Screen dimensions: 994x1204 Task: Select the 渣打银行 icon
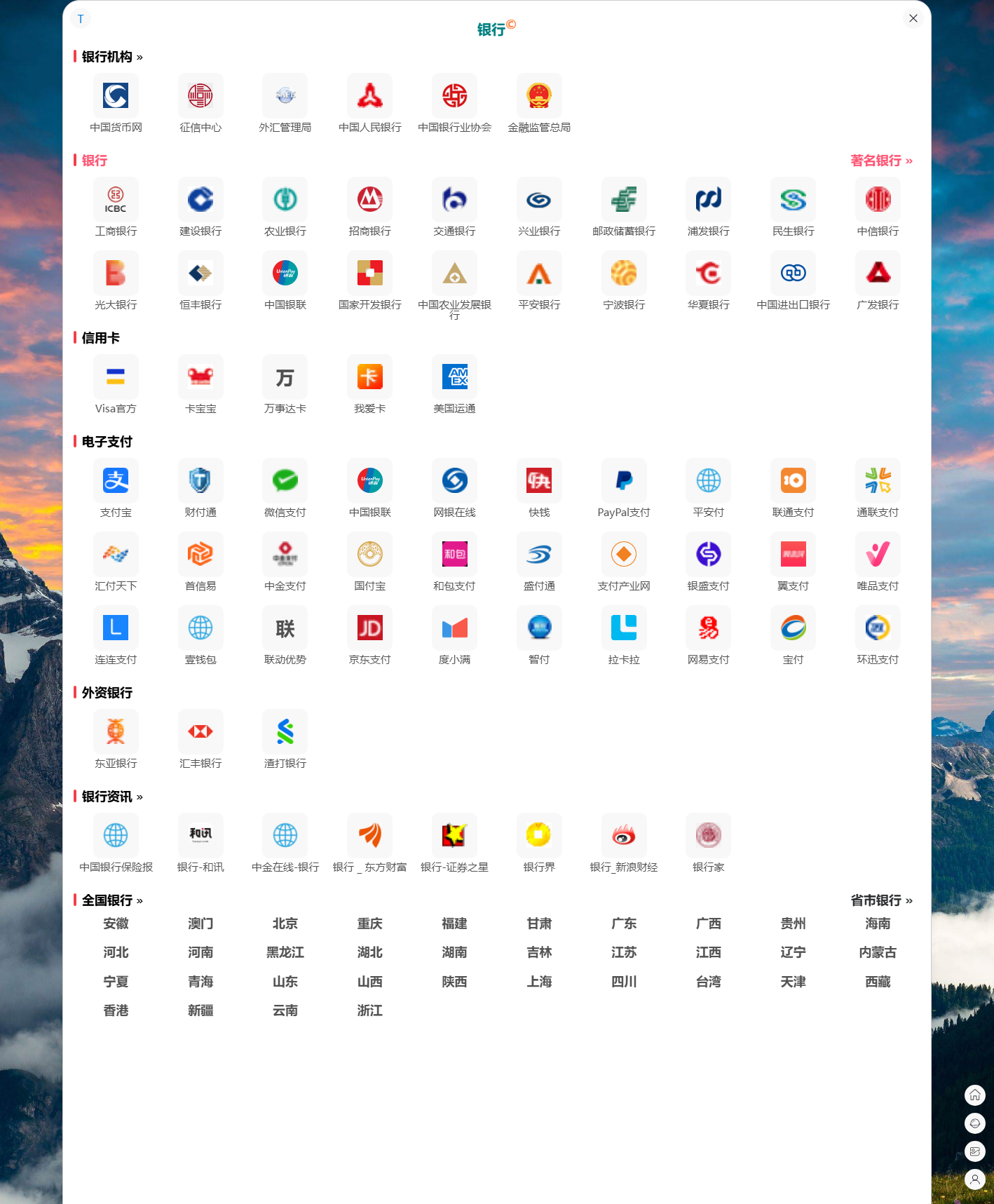point(285,732)
